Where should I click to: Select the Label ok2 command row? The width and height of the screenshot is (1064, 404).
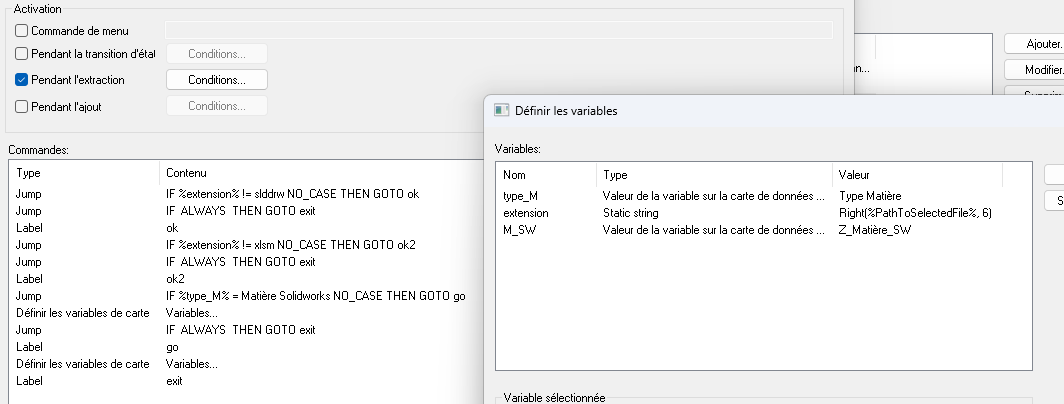(32, 279)
